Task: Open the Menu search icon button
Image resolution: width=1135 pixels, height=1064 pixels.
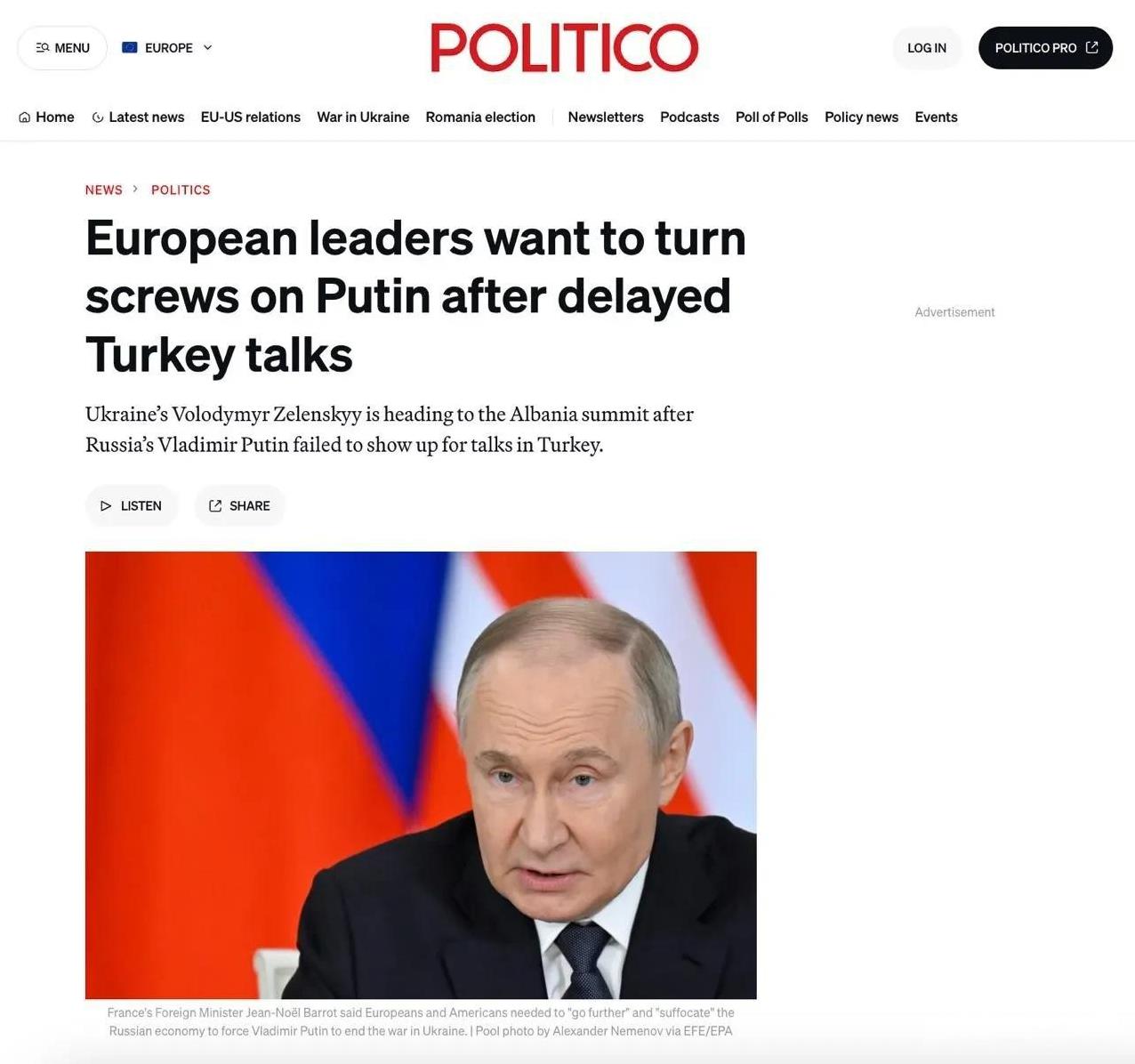Action: [42, 48]
